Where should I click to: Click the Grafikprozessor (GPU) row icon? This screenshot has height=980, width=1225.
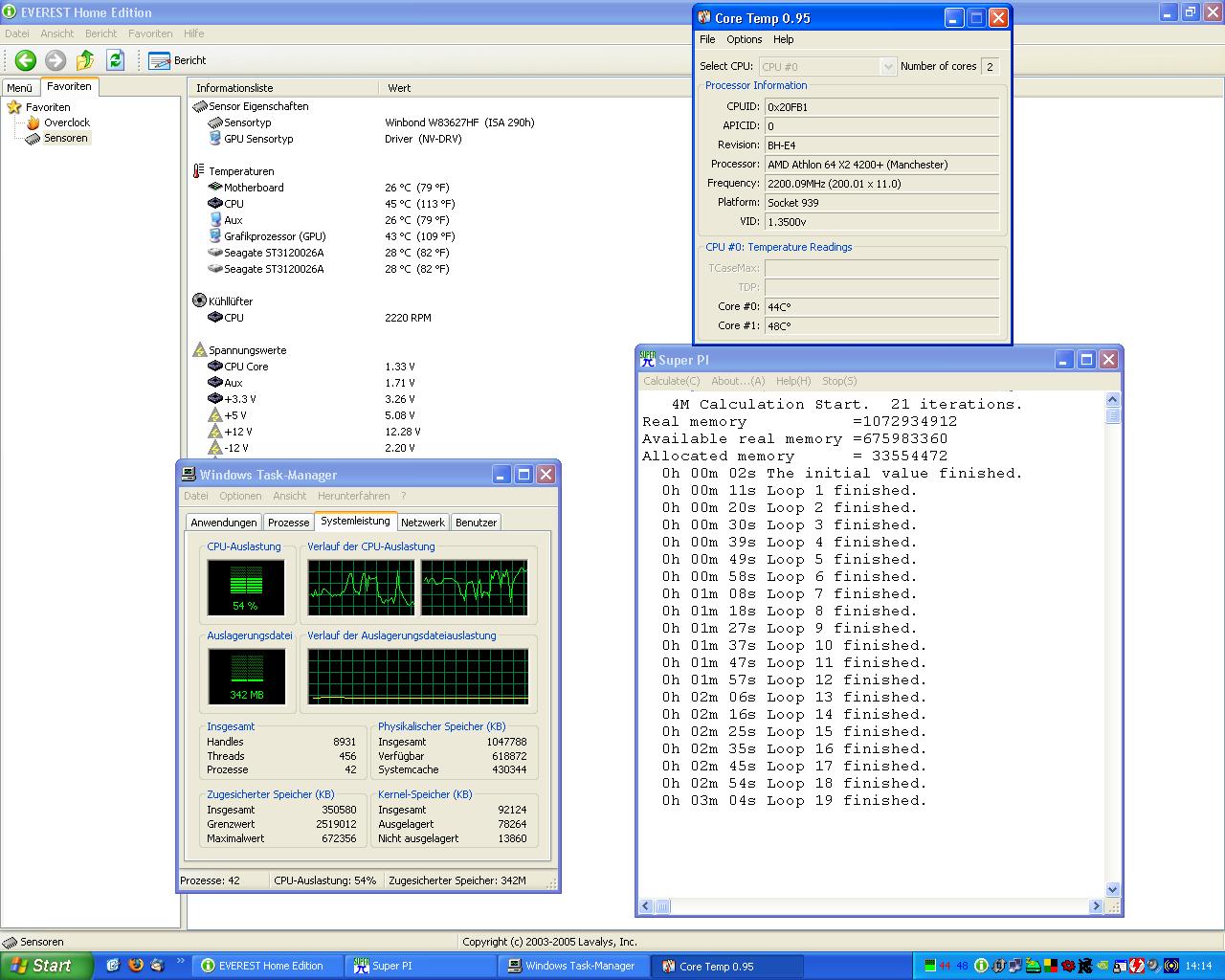pos(215,235)
